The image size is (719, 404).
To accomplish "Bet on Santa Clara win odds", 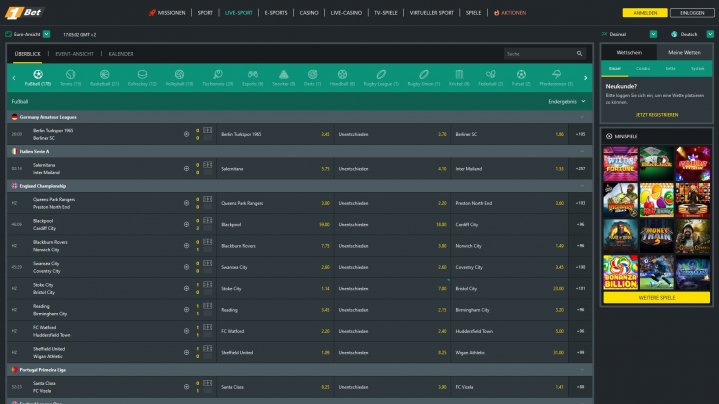I will point(275,387).
